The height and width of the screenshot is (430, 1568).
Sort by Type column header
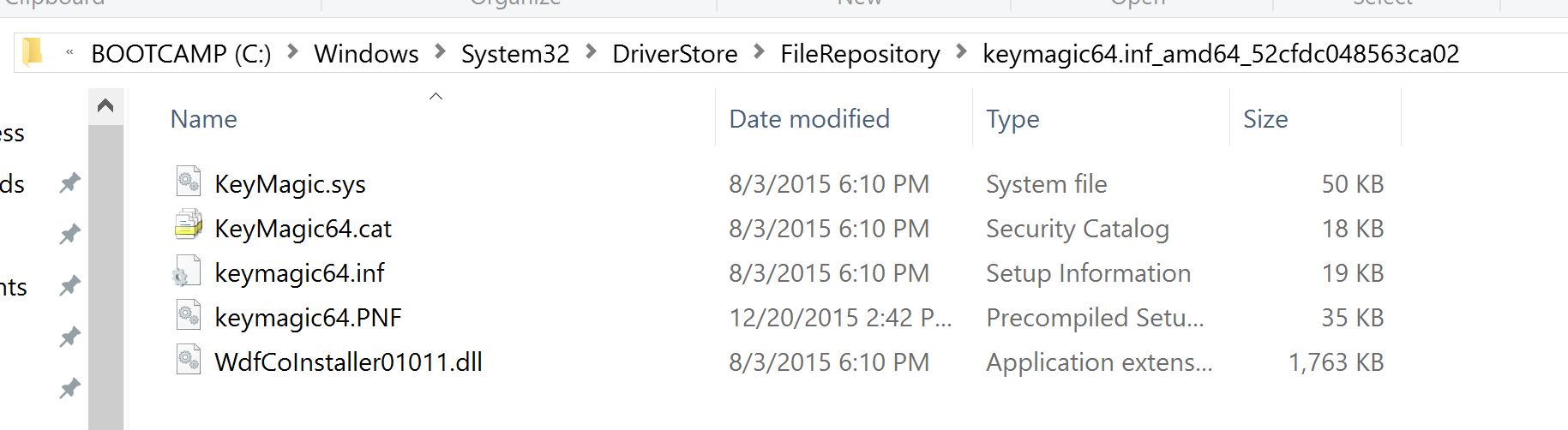(1012, 119)
